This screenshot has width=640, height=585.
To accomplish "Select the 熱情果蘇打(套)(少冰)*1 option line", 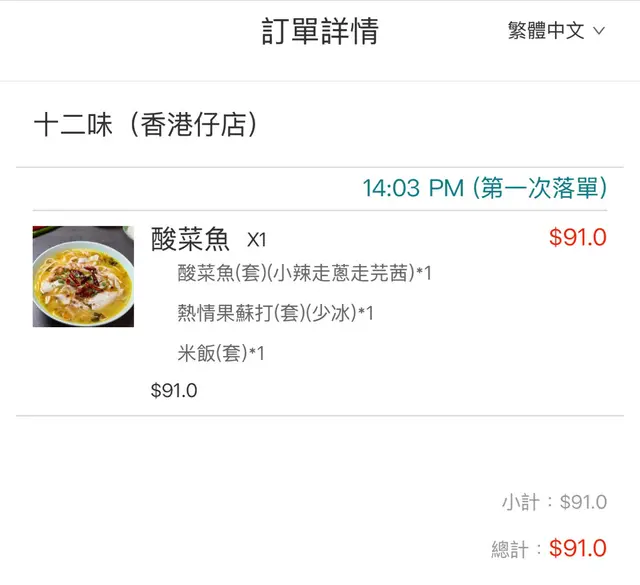I will [275, 313].
